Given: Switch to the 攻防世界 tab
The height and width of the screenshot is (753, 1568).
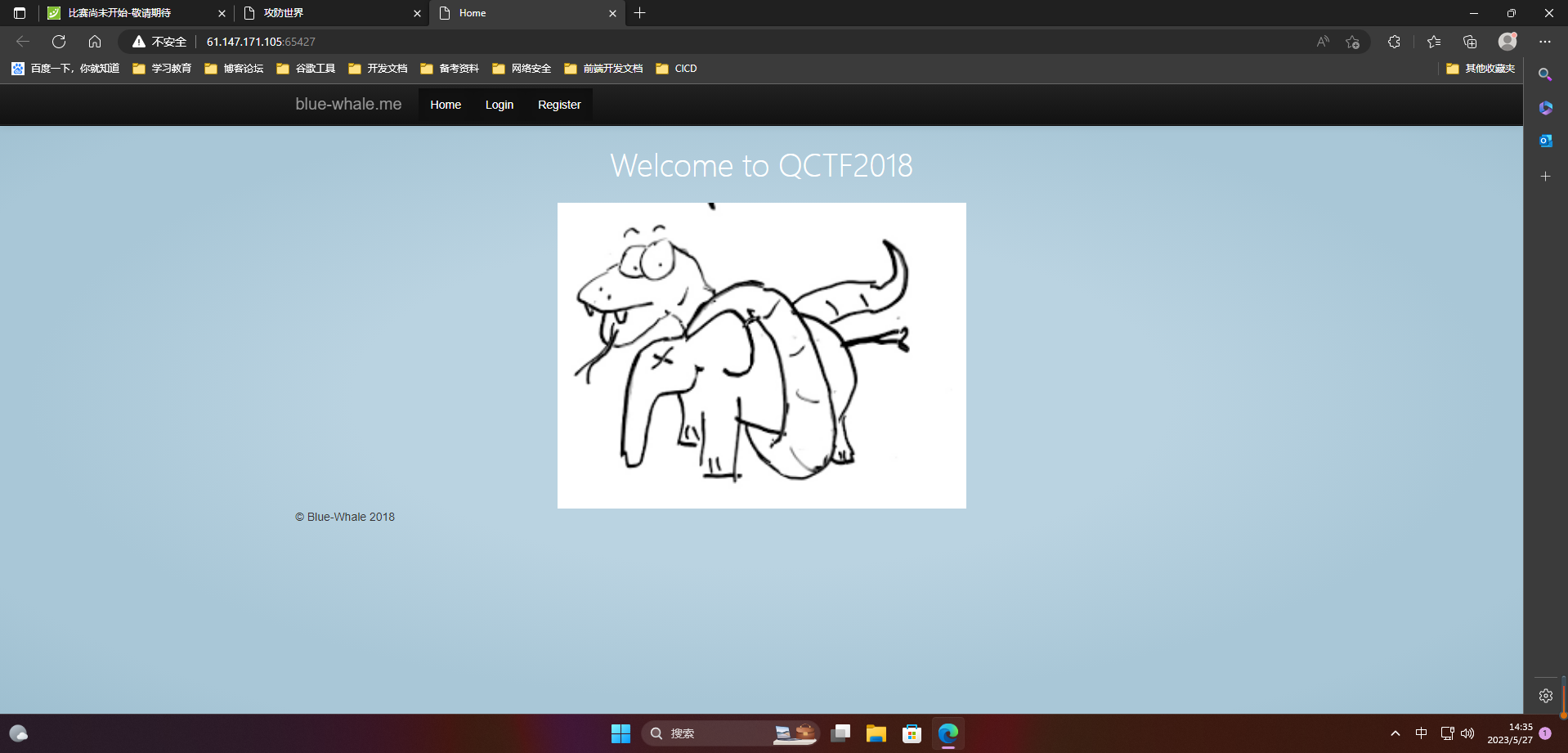Looking at the screenshot, I should pyautogui.click(x=327, y=13).
